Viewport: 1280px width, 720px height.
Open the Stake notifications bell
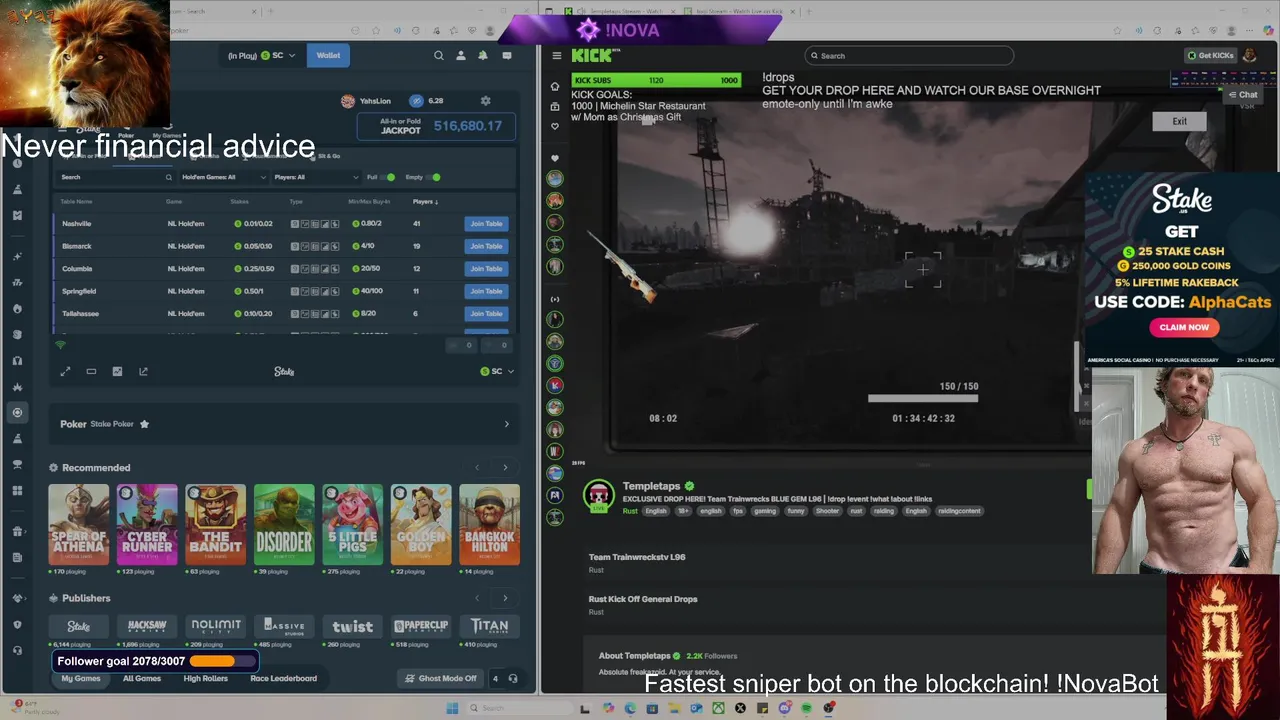483,56
